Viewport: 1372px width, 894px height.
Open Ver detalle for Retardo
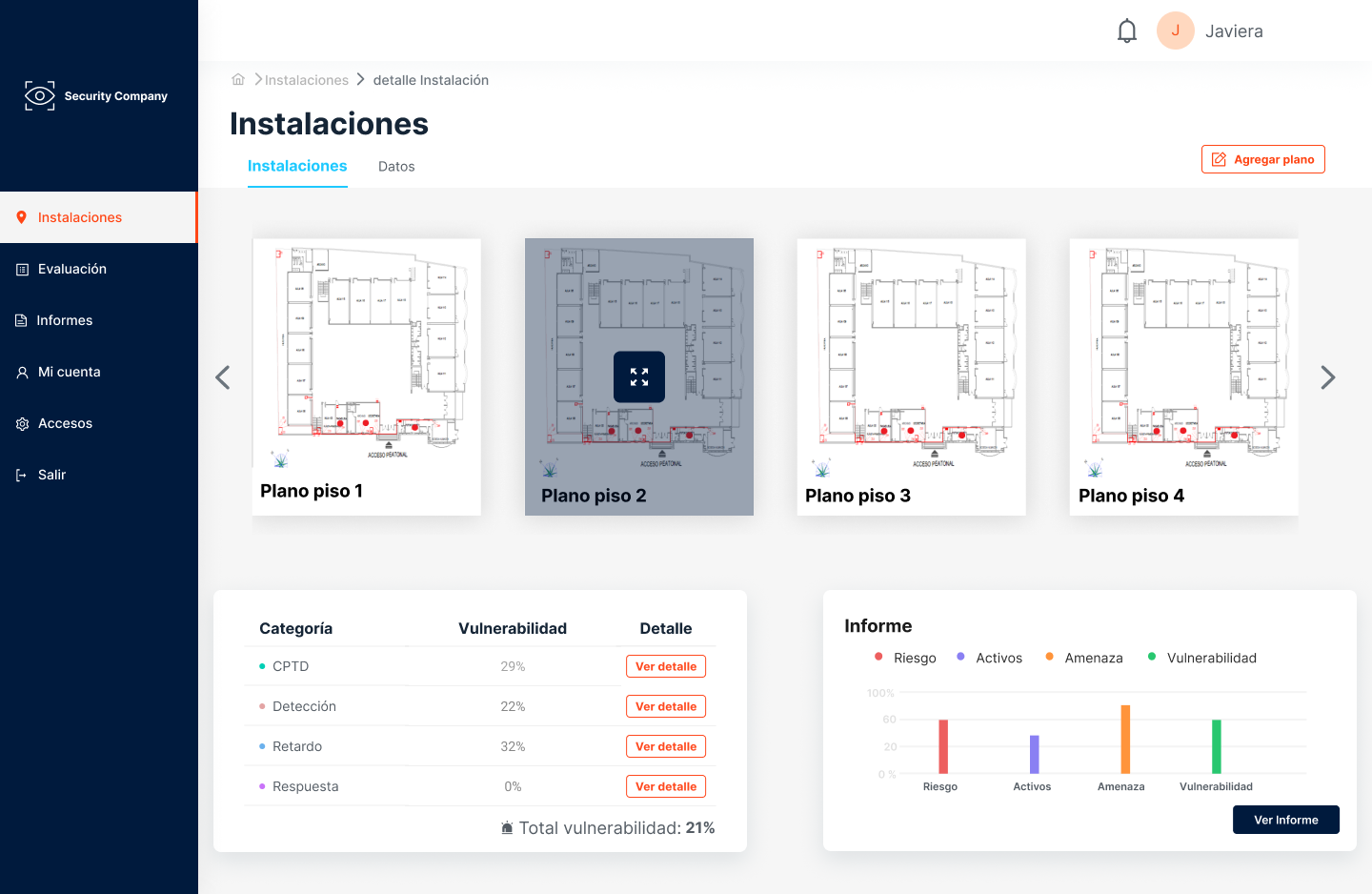(x=666, y=746)
